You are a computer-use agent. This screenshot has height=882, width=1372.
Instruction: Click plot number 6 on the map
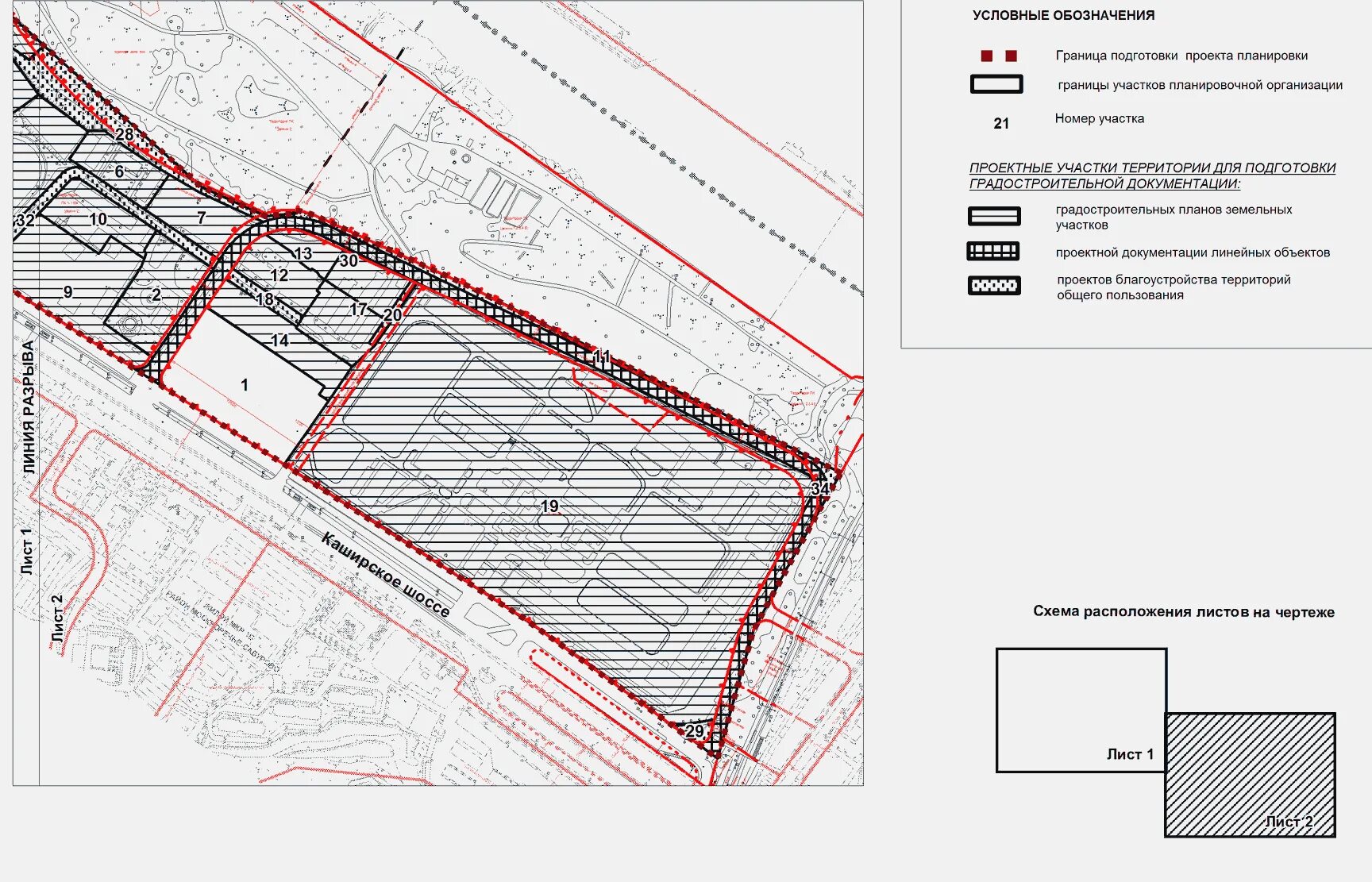coord(119,171)
